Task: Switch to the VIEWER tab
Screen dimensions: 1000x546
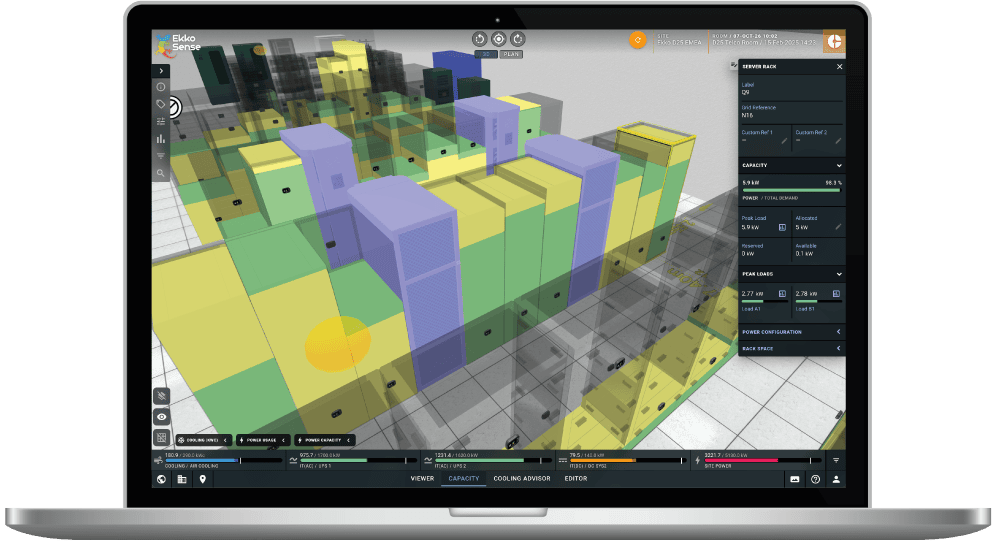Action: 422,478
